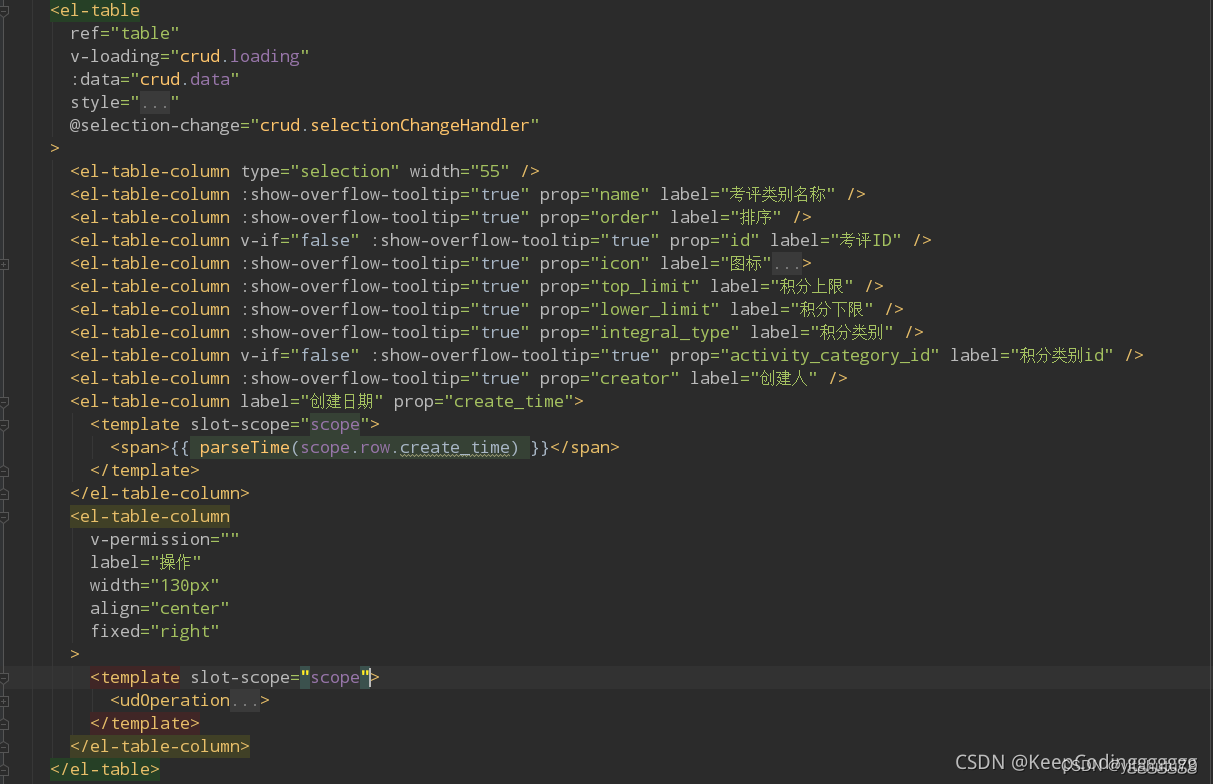Click the integral_type prop value
1213x784 pixels.
[x=668, y=333]
